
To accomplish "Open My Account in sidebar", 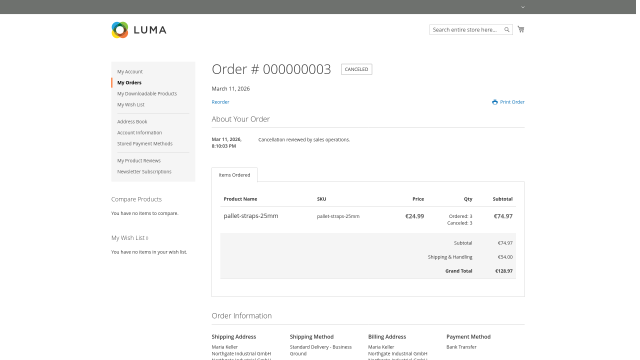I will pyautogui.click(x=130, y=71).
